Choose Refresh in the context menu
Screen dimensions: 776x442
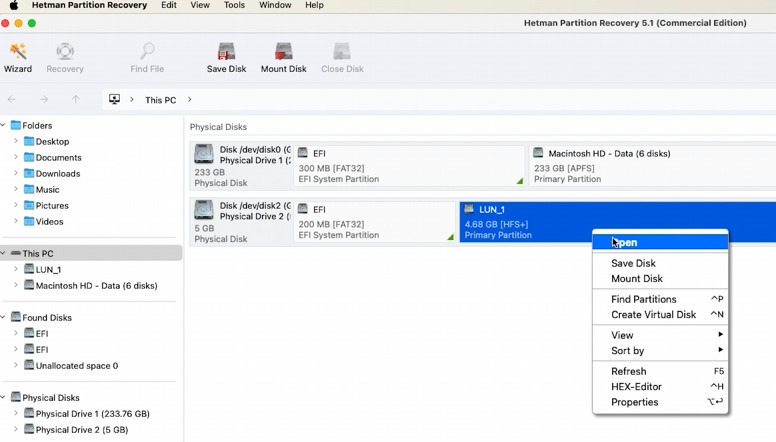coord(660,371)
